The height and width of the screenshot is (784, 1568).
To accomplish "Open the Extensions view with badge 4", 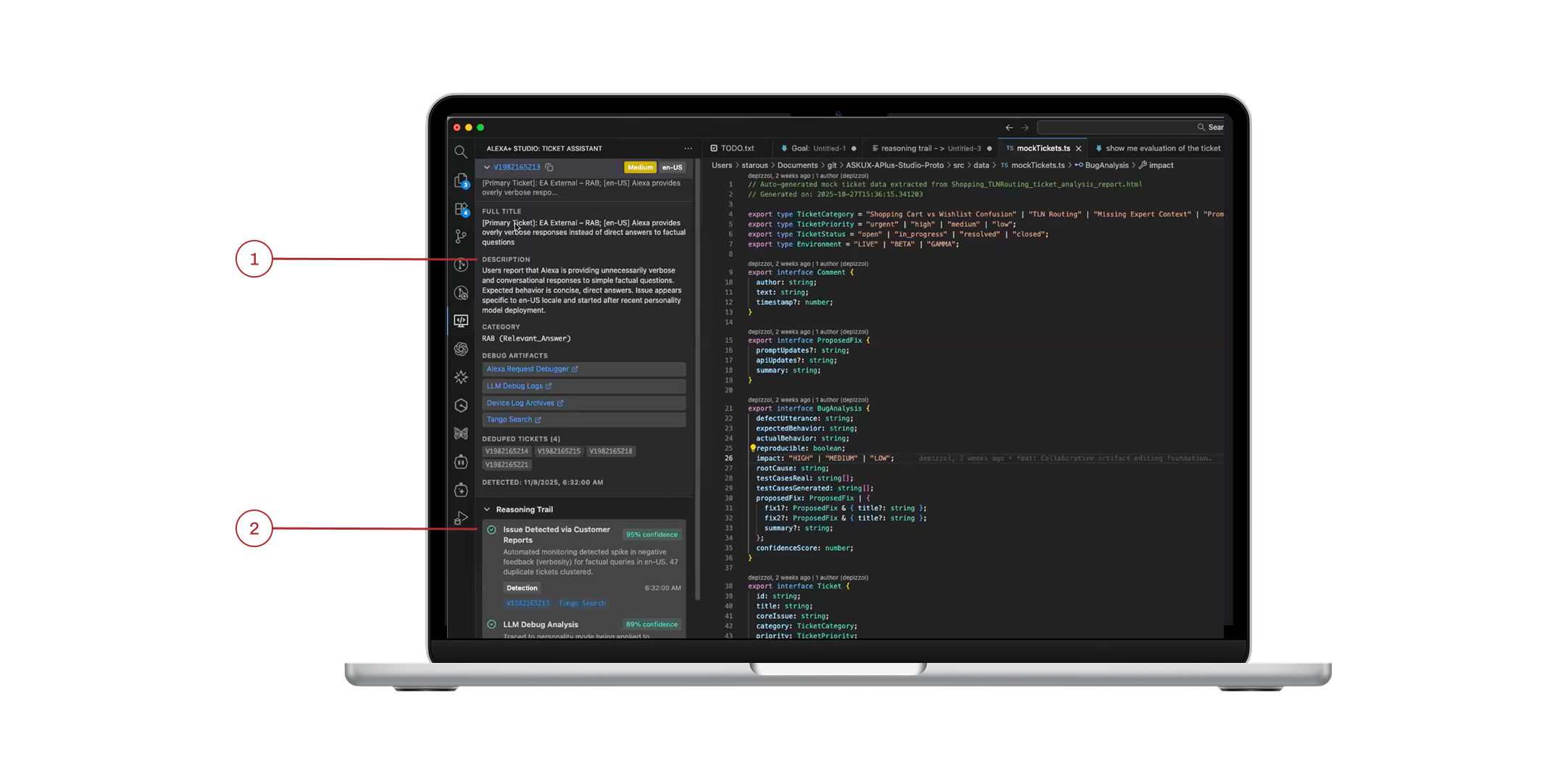I will click(461, 209).
